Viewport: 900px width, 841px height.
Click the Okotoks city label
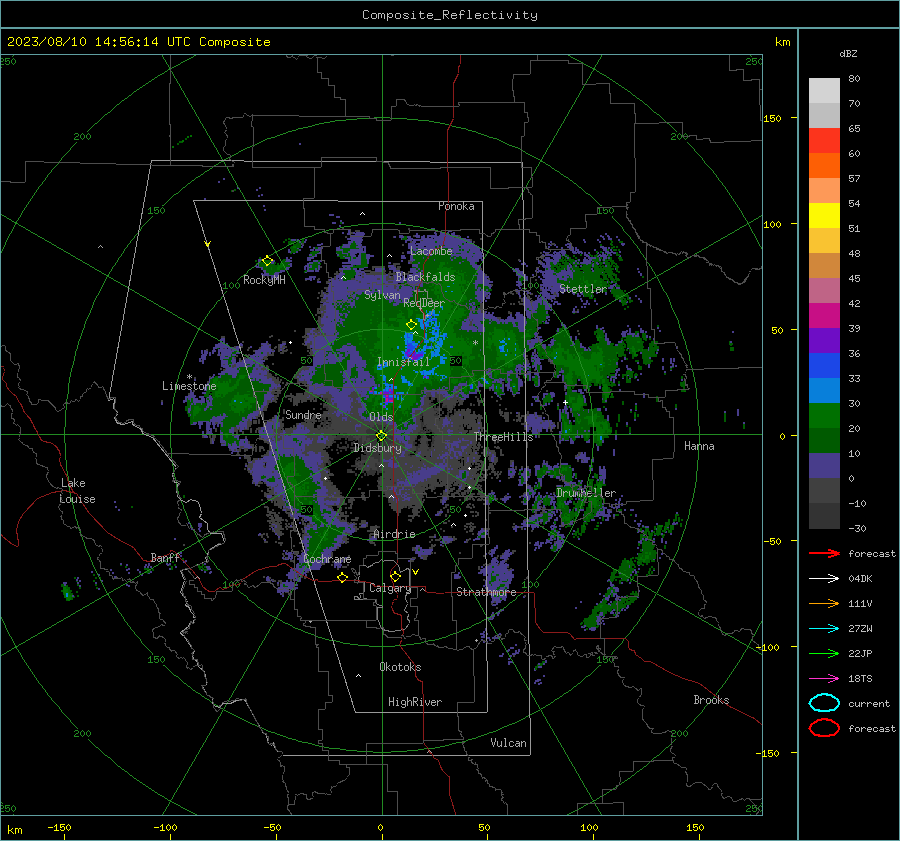(x=400, y=667)
